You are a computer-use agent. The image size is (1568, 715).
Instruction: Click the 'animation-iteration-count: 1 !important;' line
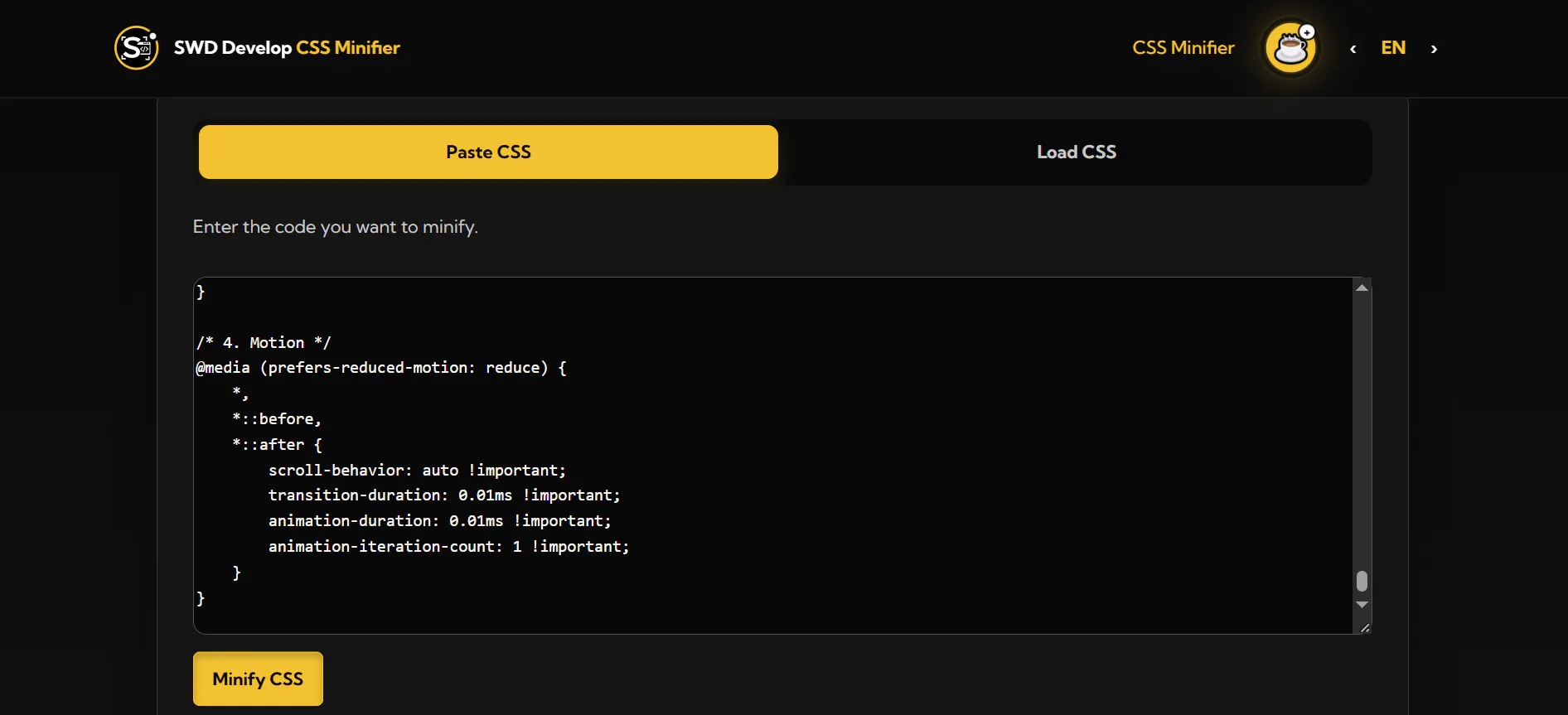448,547
